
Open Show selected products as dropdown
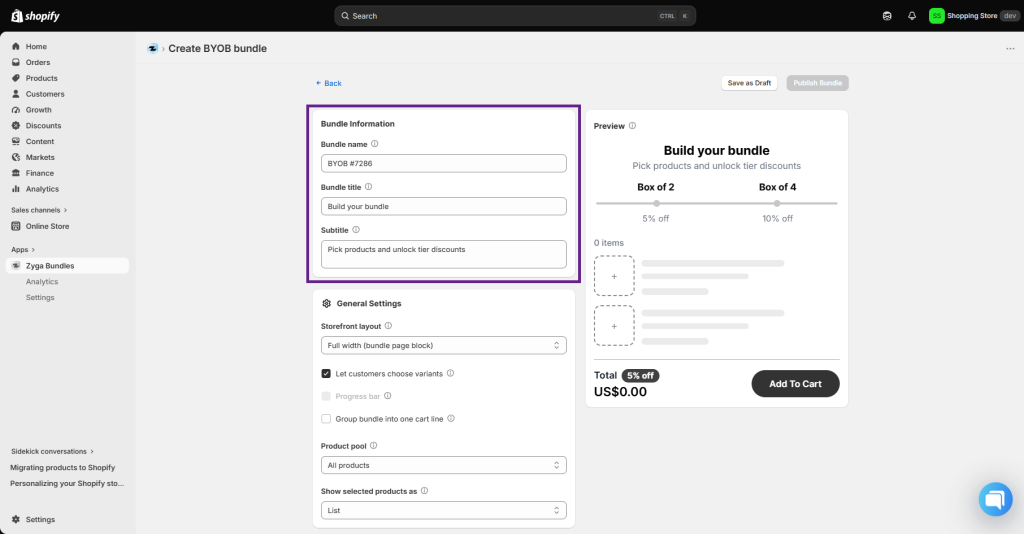coord(443,510)
